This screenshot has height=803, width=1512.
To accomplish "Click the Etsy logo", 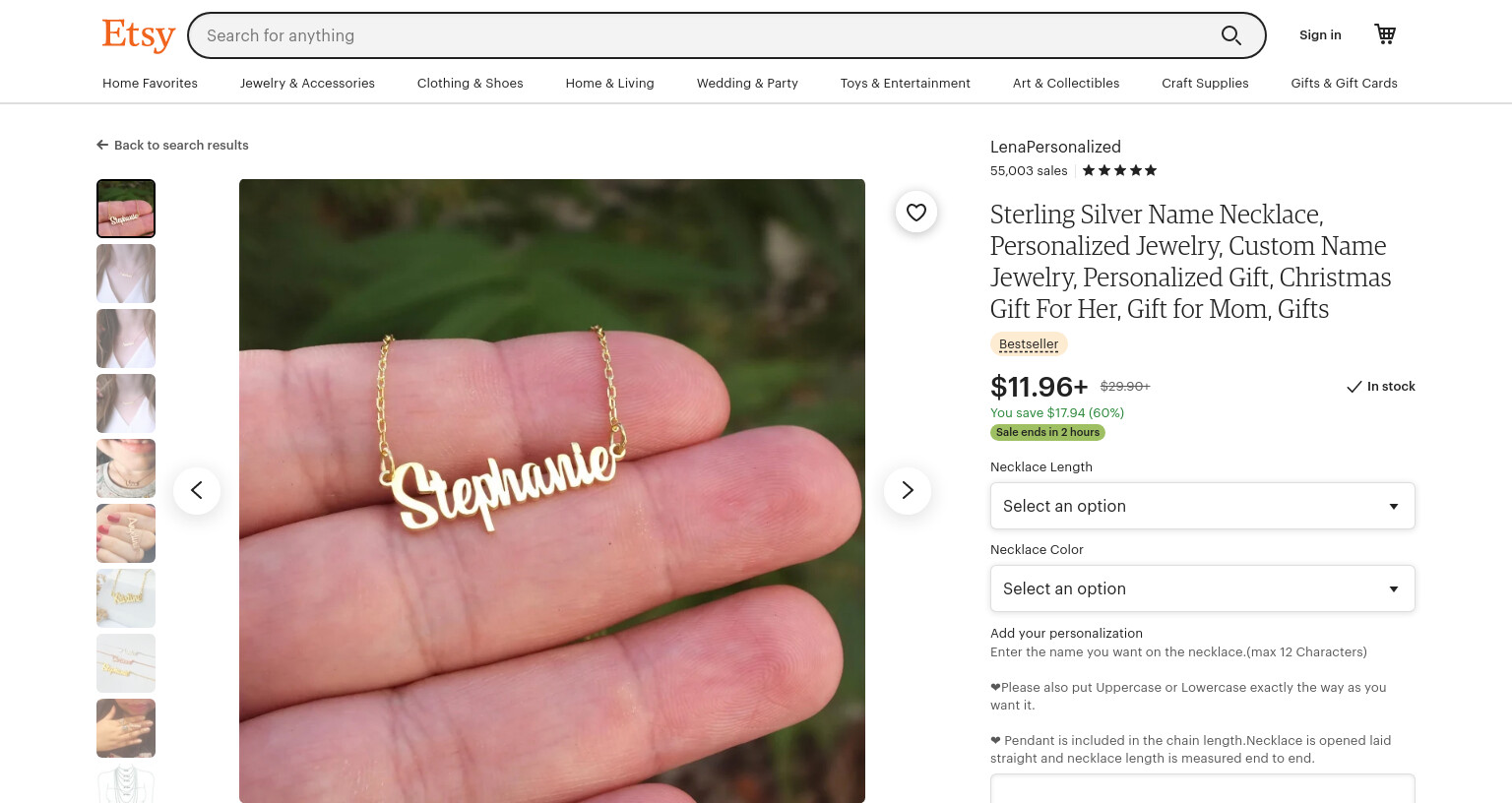I will pos(139,35).
